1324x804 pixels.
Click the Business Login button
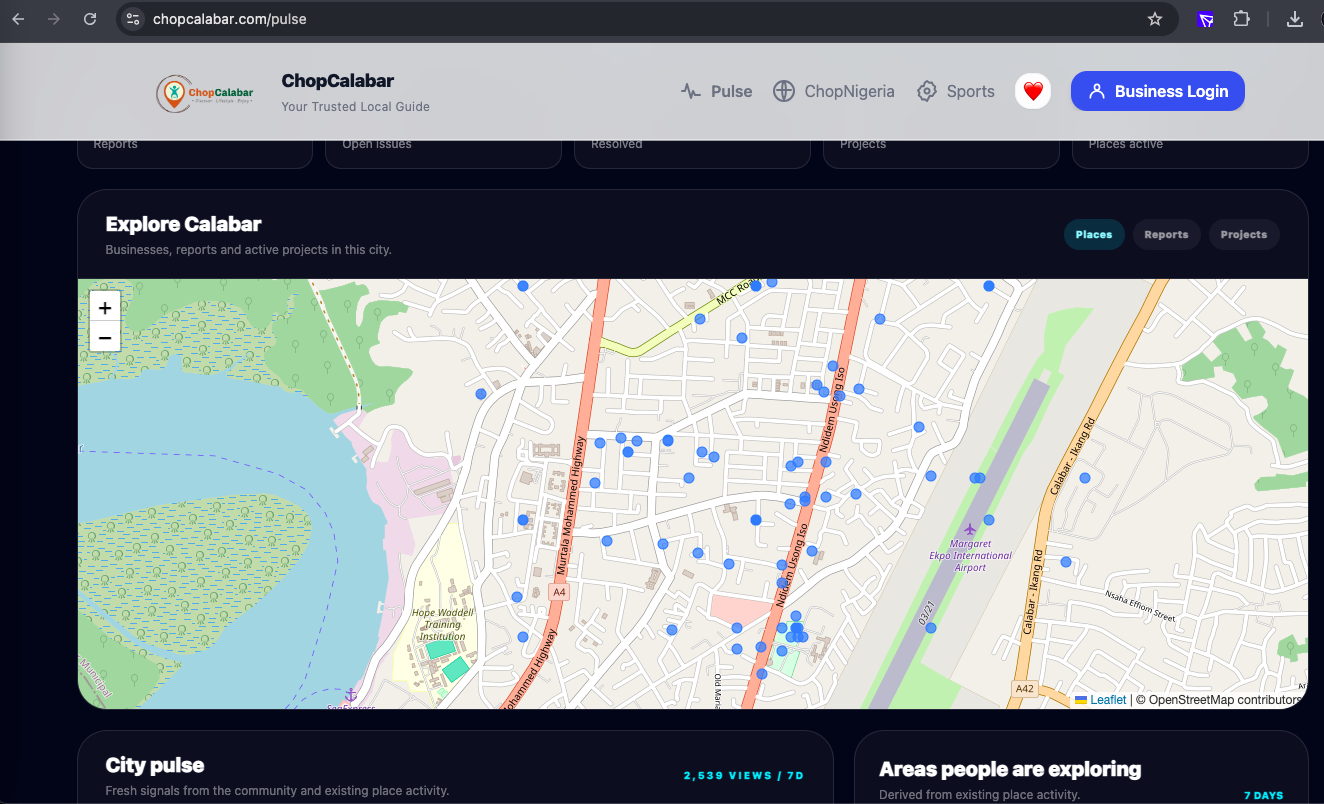(1158, 91)
